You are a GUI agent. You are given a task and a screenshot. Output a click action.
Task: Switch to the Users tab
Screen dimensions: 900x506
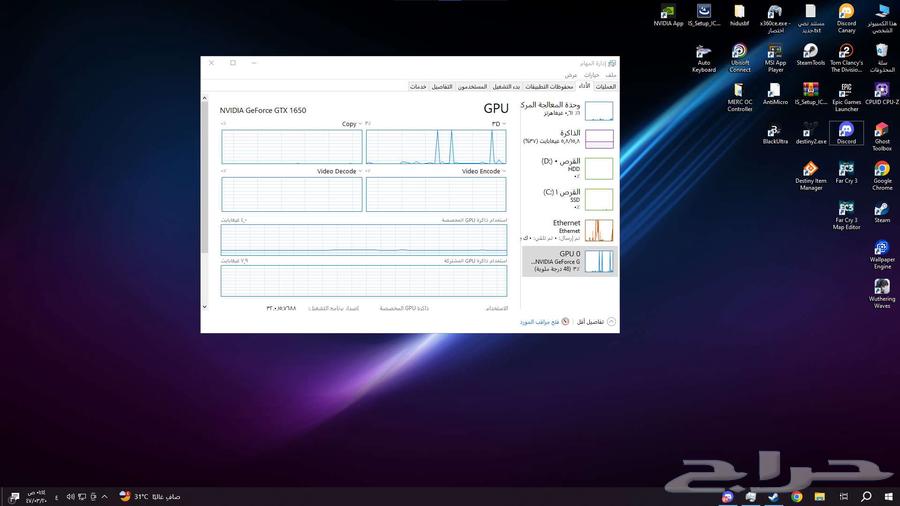pyautogui.click(x=472, y=87)
